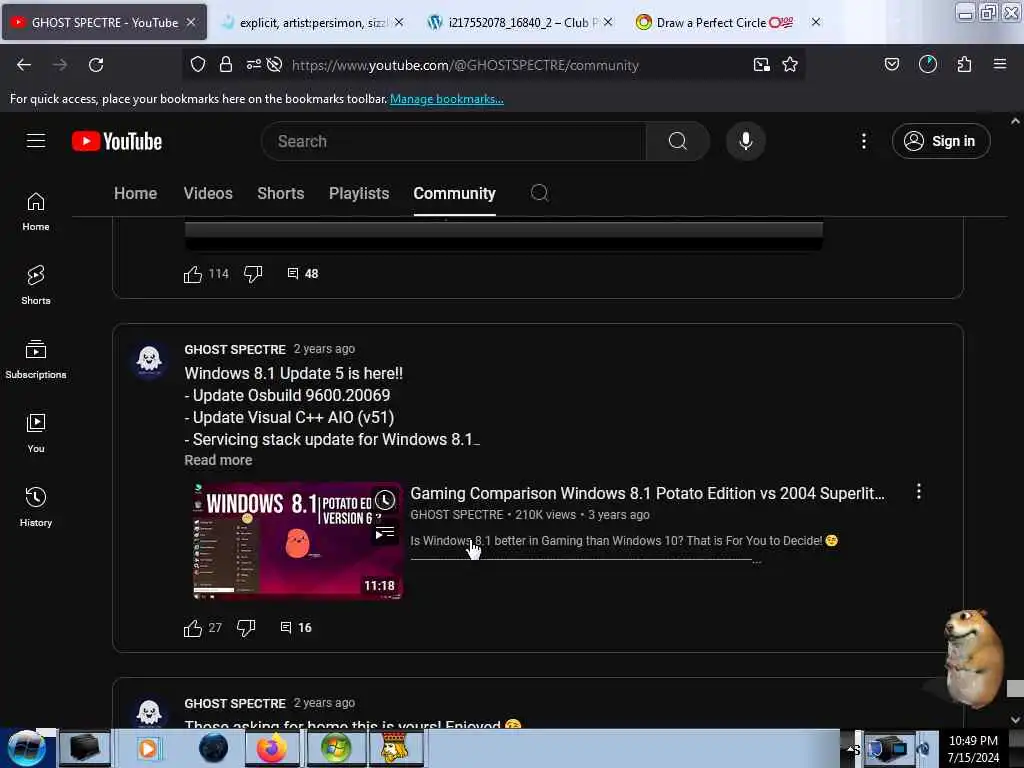Image resolution: width=1024 pixels, height=768 pixels.
Task: Switch to the channel Videos tab
Action: coord(208,193)
